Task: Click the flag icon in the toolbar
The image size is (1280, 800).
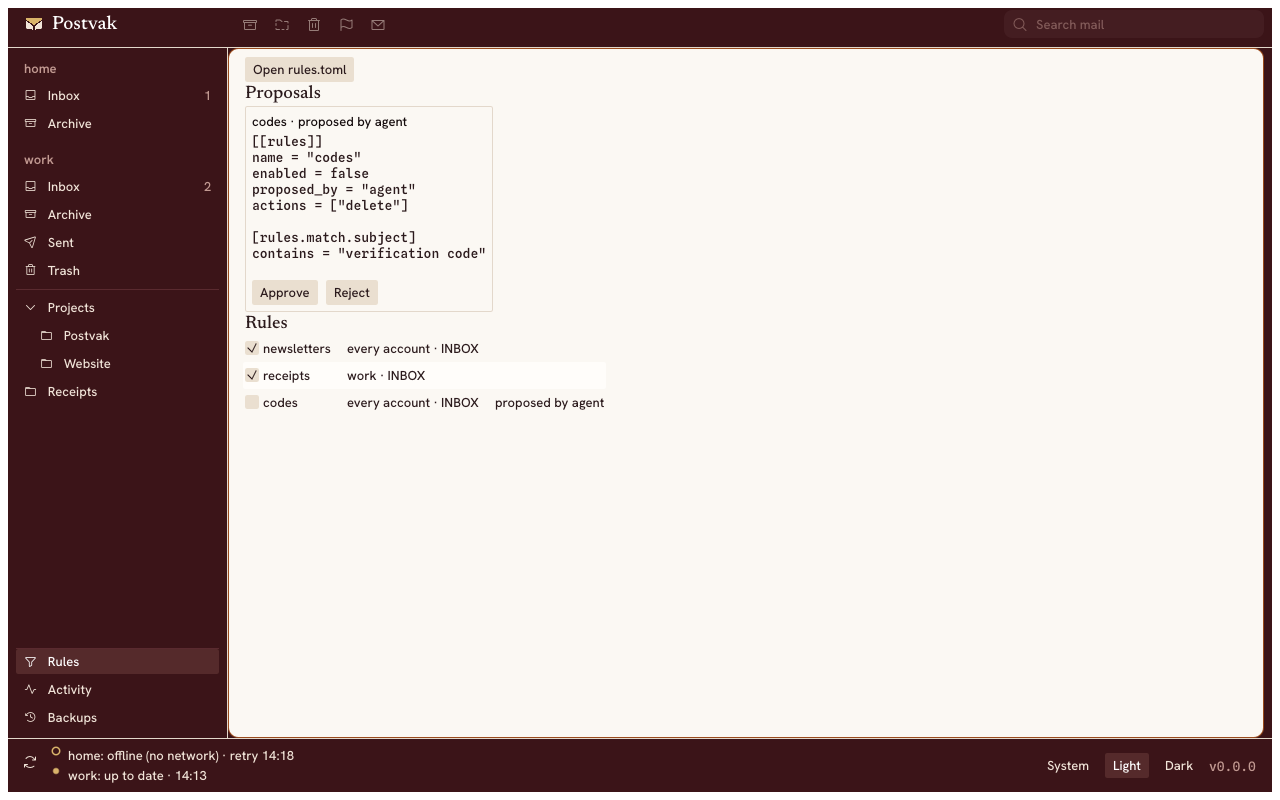Action: click(x=346, y=25)
